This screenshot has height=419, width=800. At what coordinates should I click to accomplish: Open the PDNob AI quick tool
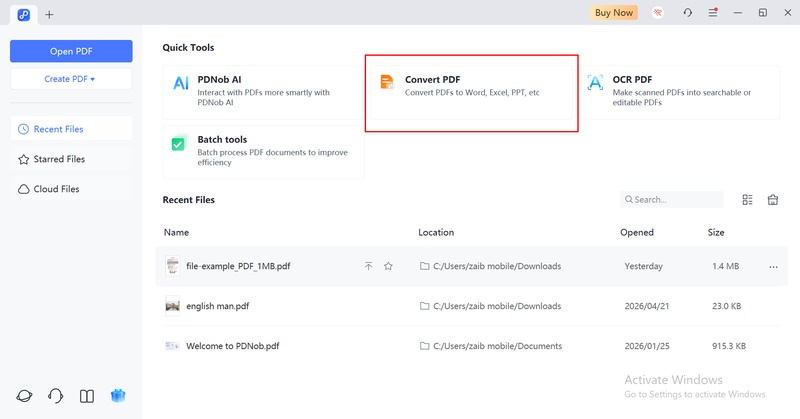pos(263,92)
